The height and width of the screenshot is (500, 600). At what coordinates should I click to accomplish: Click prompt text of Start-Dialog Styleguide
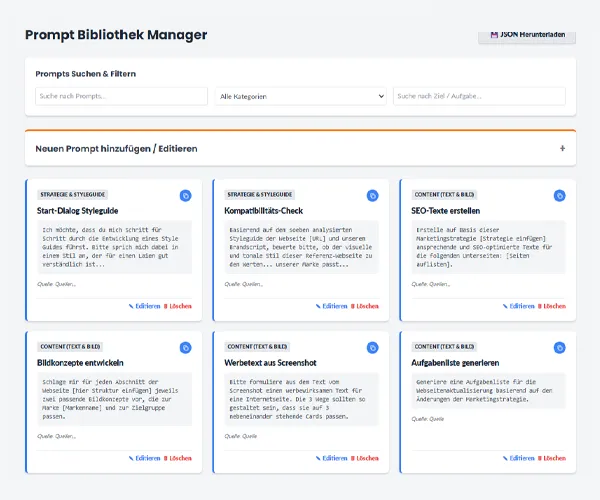[114, 247]
